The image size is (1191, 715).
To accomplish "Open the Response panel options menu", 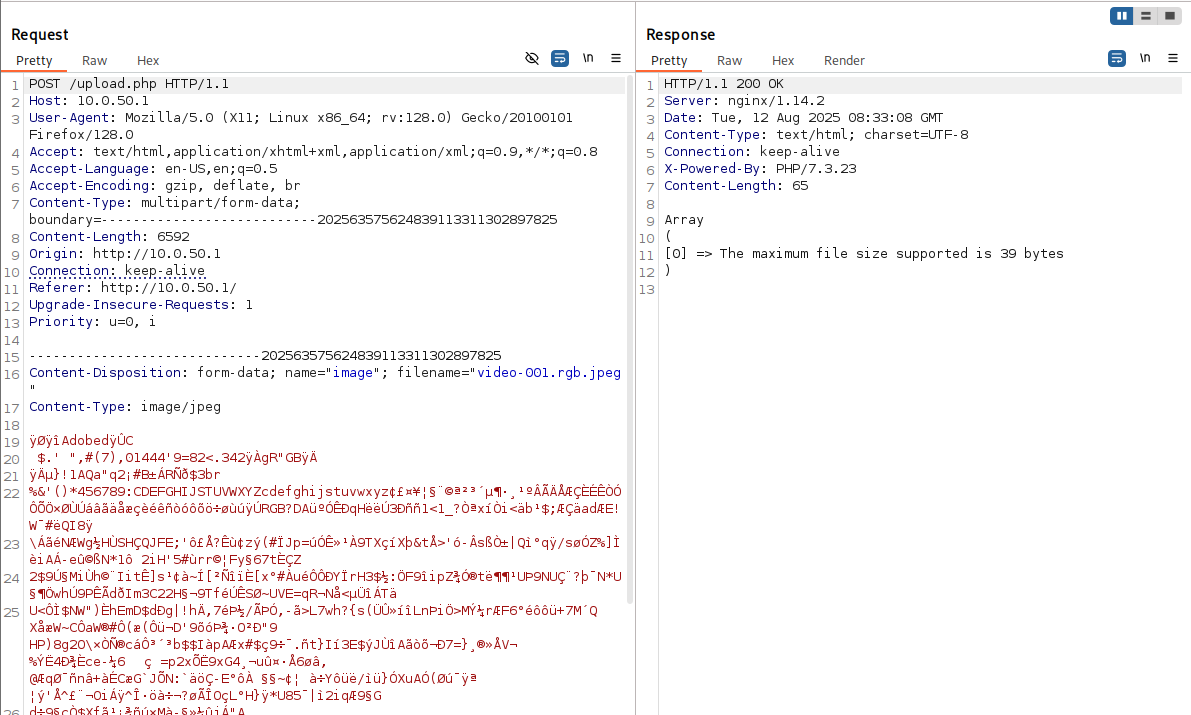I will 1172,59.
